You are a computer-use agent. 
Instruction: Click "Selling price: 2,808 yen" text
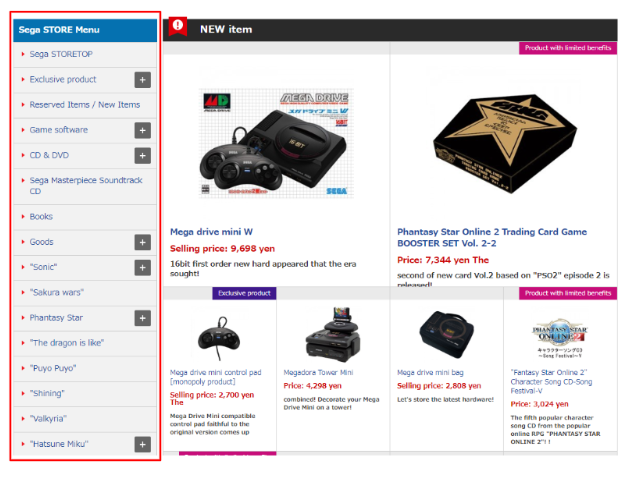pos(439,386)
